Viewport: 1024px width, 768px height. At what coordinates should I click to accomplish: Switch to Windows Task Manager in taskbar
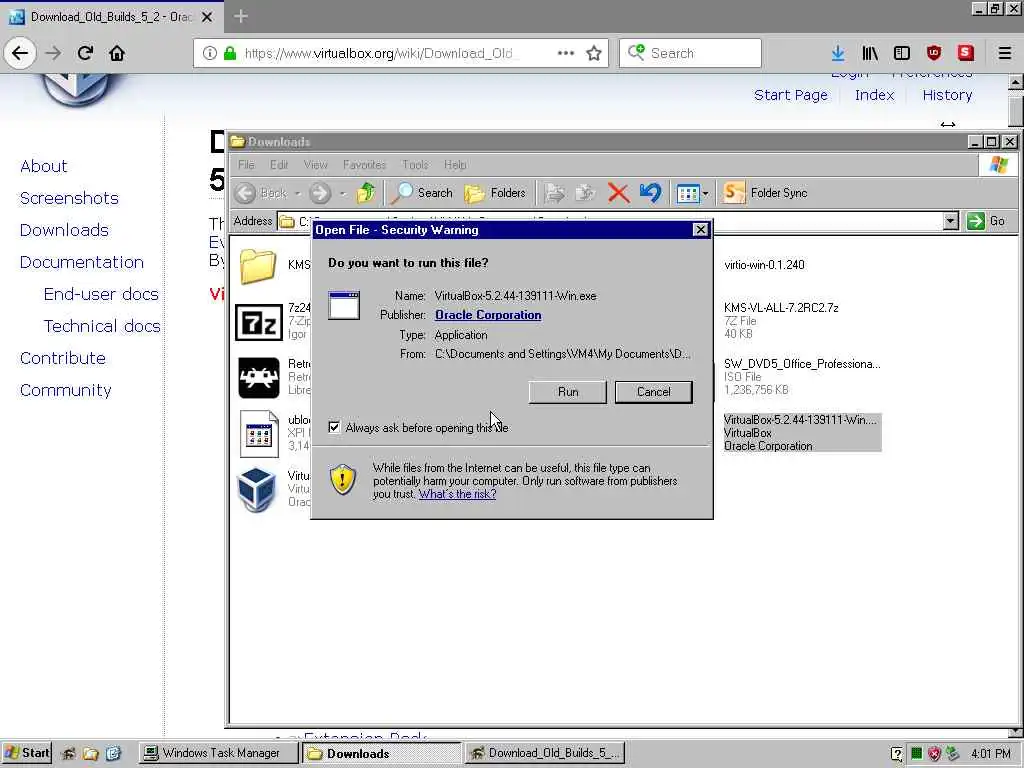[x=218, y=753]
